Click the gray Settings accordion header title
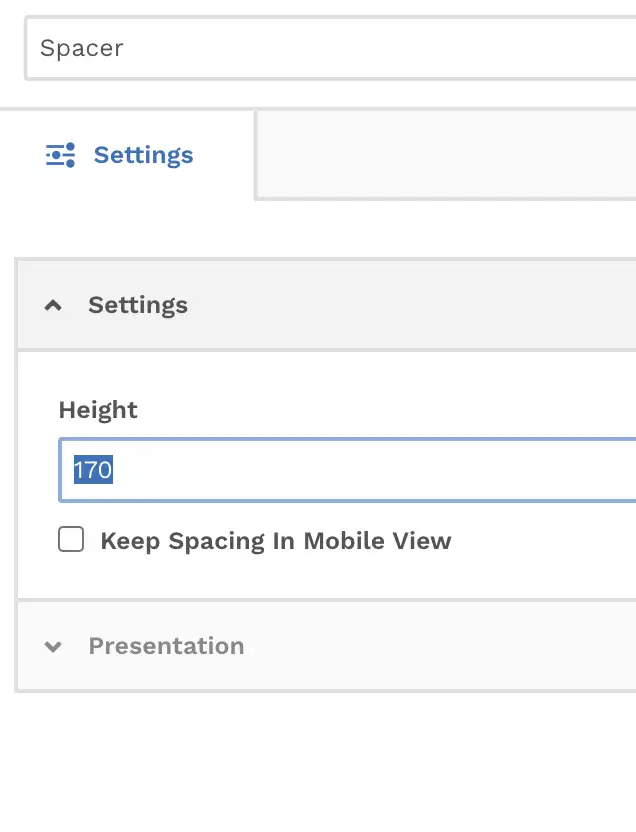Image resolution: width=636 pixels, height=832 pixels. (x=138, y=305)
